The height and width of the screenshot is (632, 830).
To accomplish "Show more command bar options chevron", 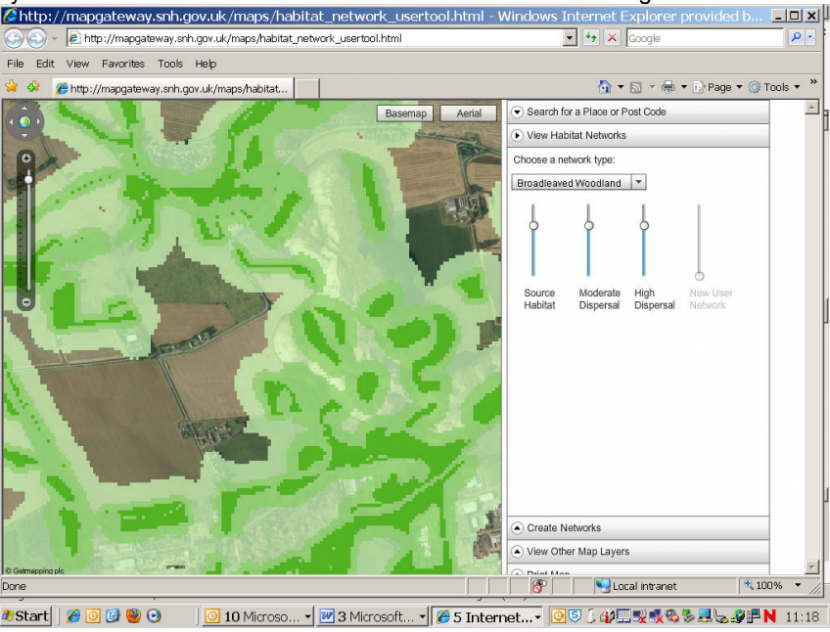I will 814,81.
